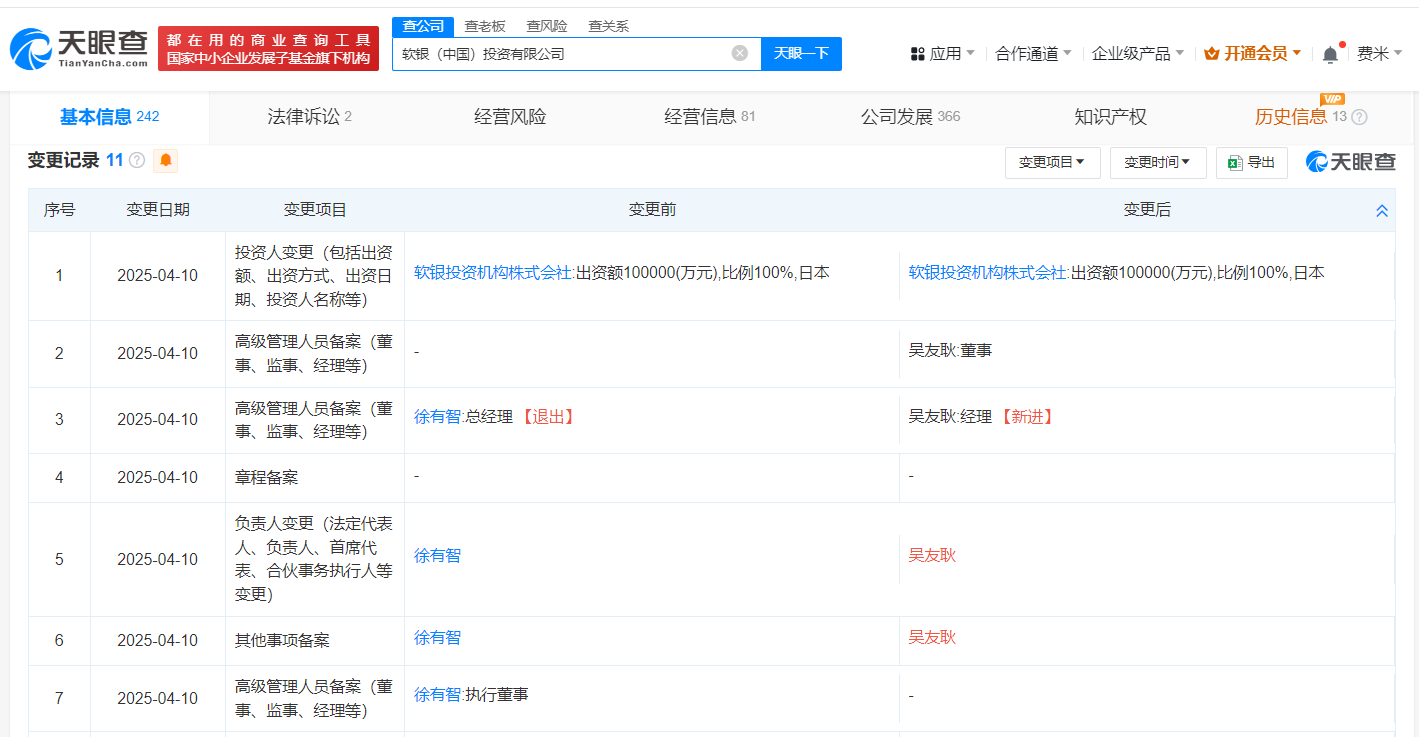Click the help icon beside 历史信息 13
The width and height of the screenshot is (1419, 737).
pos(1359,117)
